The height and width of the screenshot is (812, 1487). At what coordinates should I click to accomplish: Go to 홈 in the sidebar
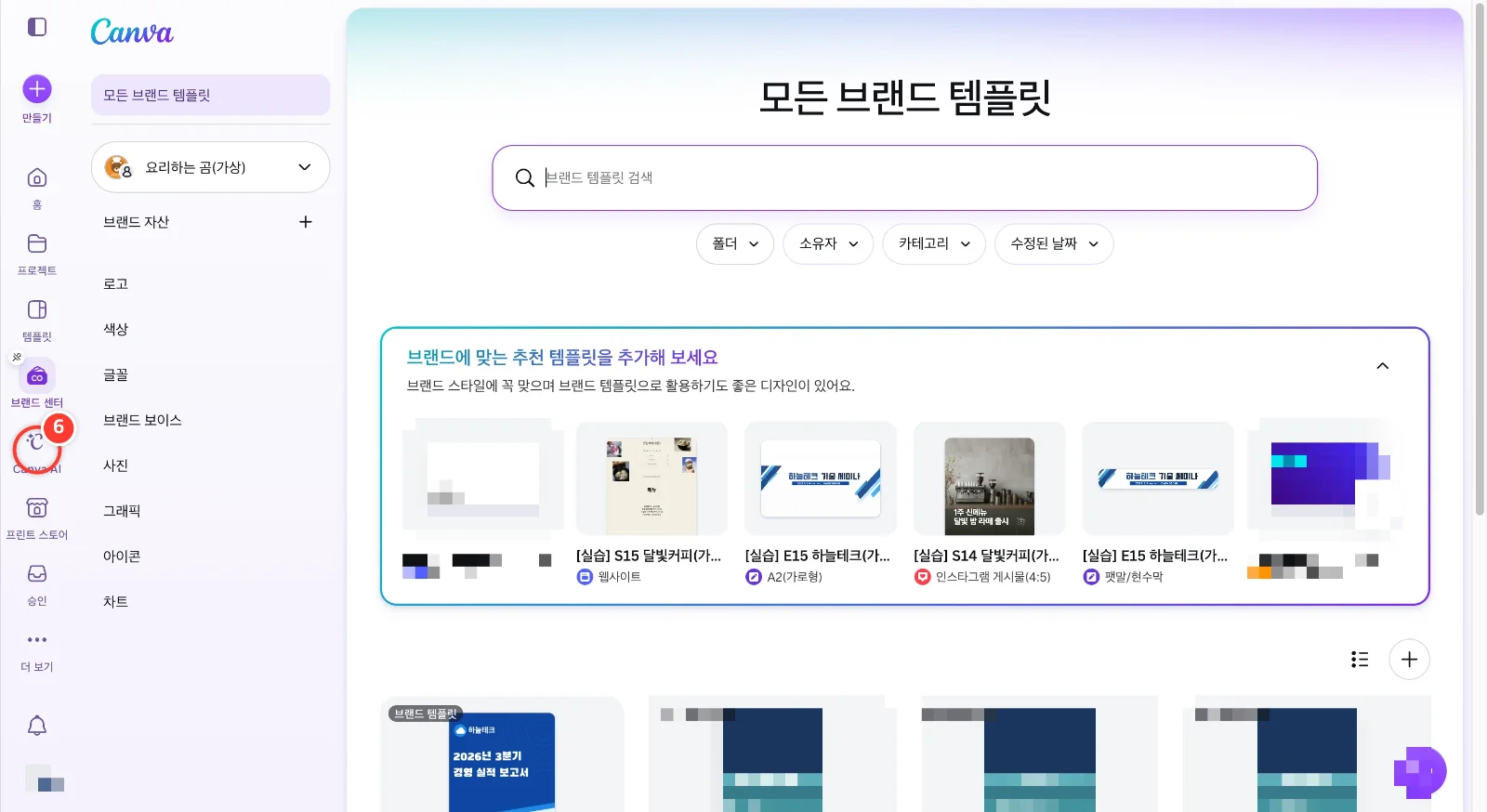pos(37,187)
